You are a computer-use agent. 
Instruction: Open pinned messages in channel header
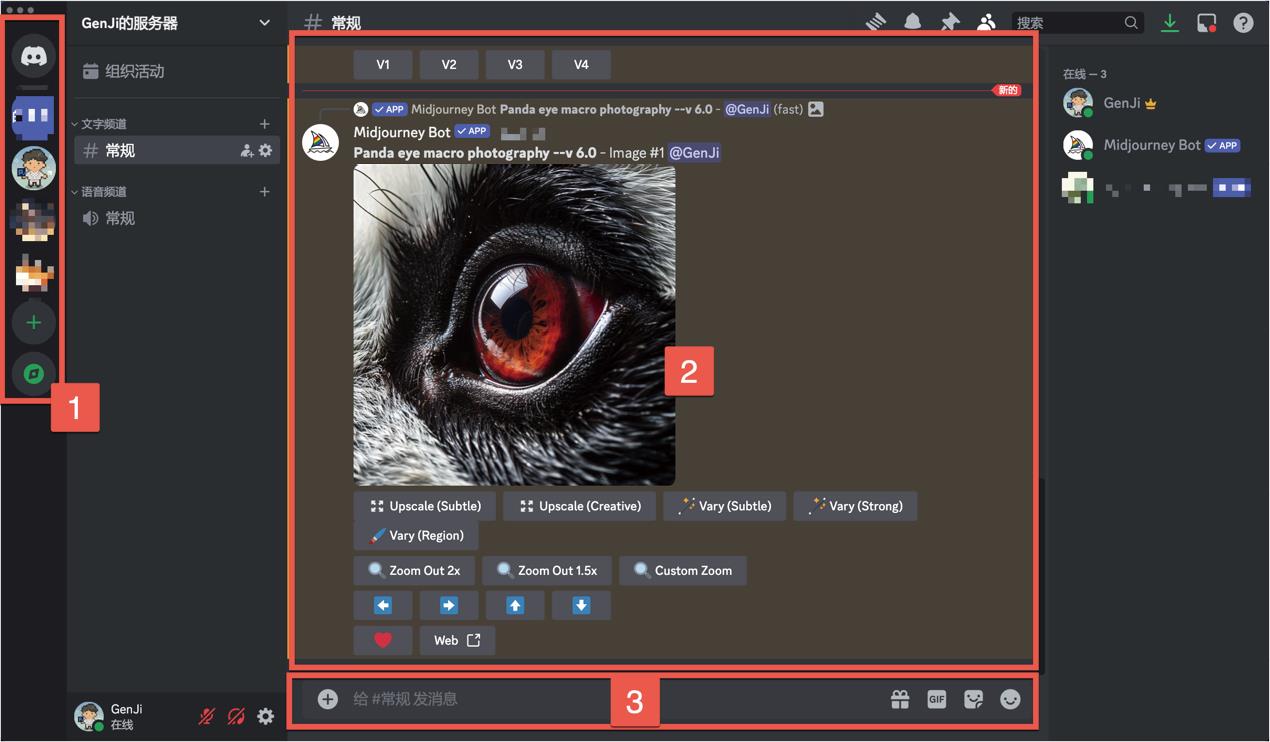(949, 22)
